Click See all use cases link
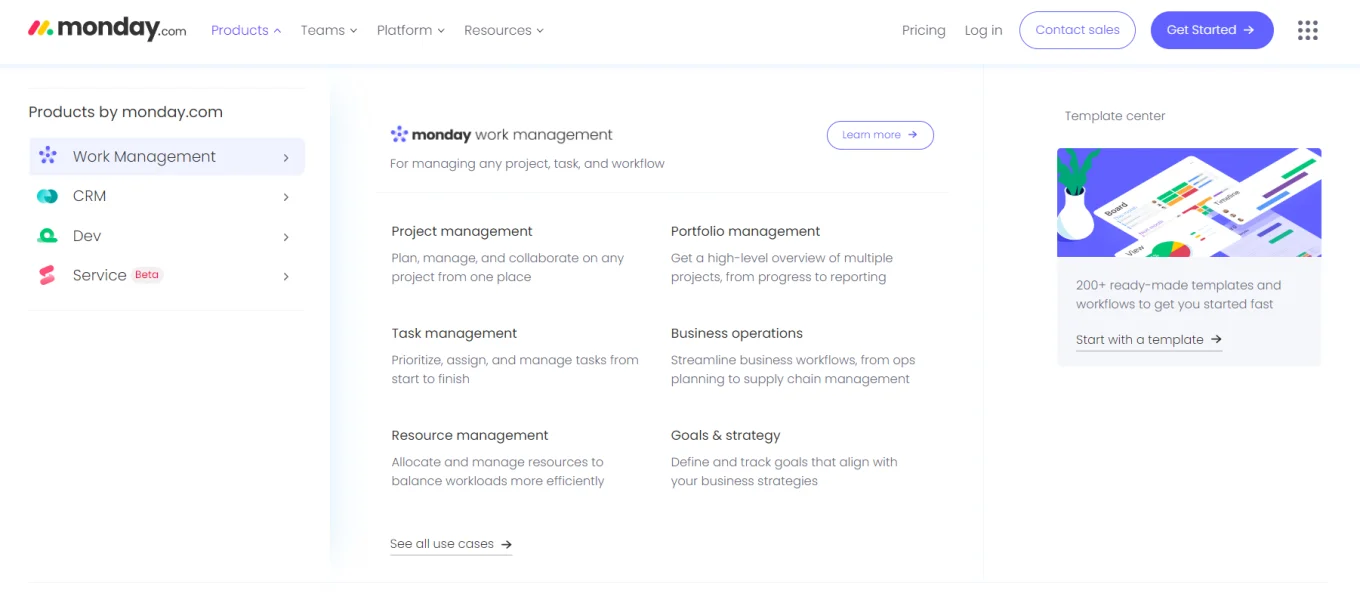The width and height of the screenshot is (1360, 594). tap(451, 544)
